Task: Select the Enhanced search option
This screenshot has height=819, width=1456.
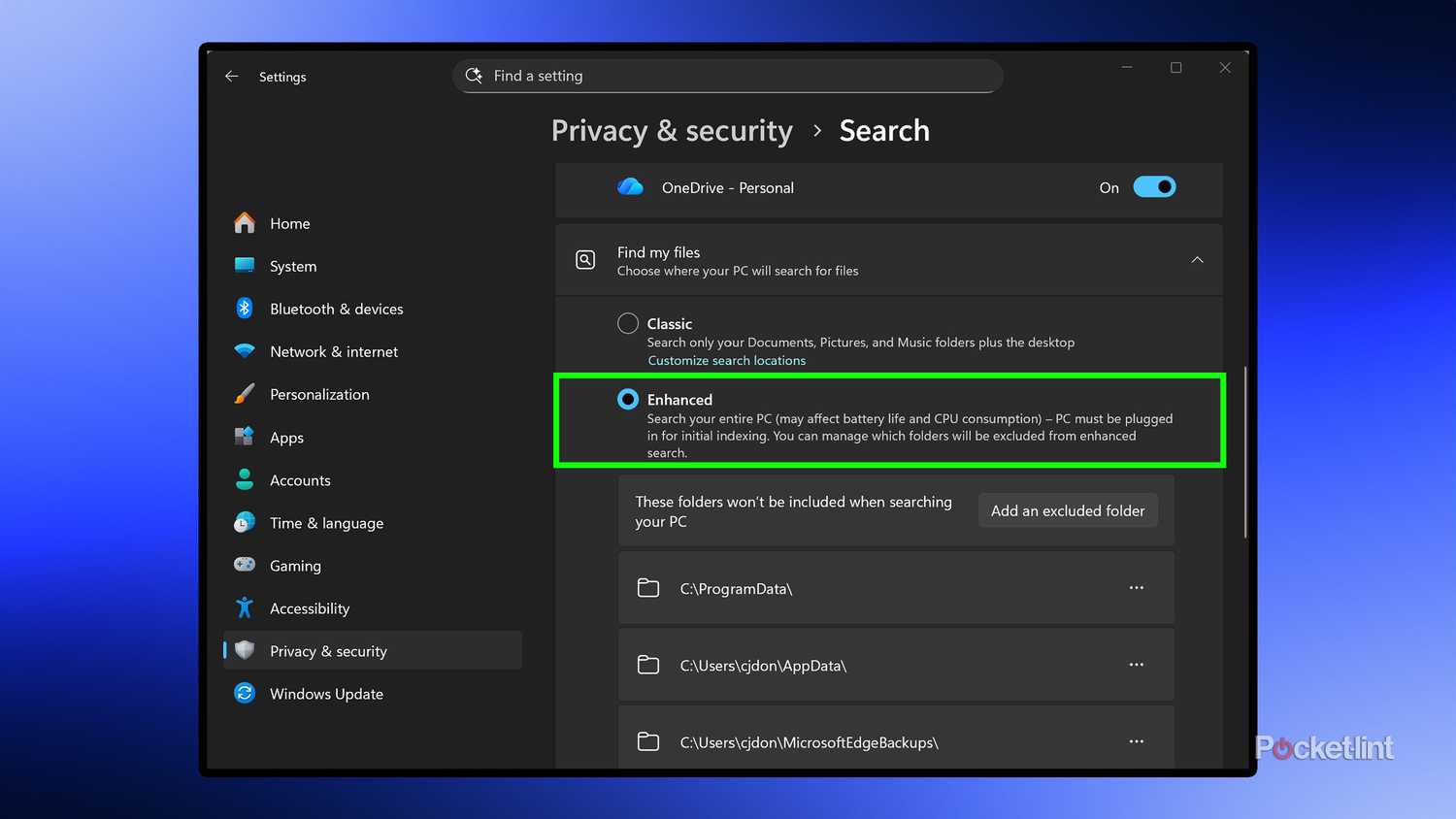Action: tap(627, 399)
